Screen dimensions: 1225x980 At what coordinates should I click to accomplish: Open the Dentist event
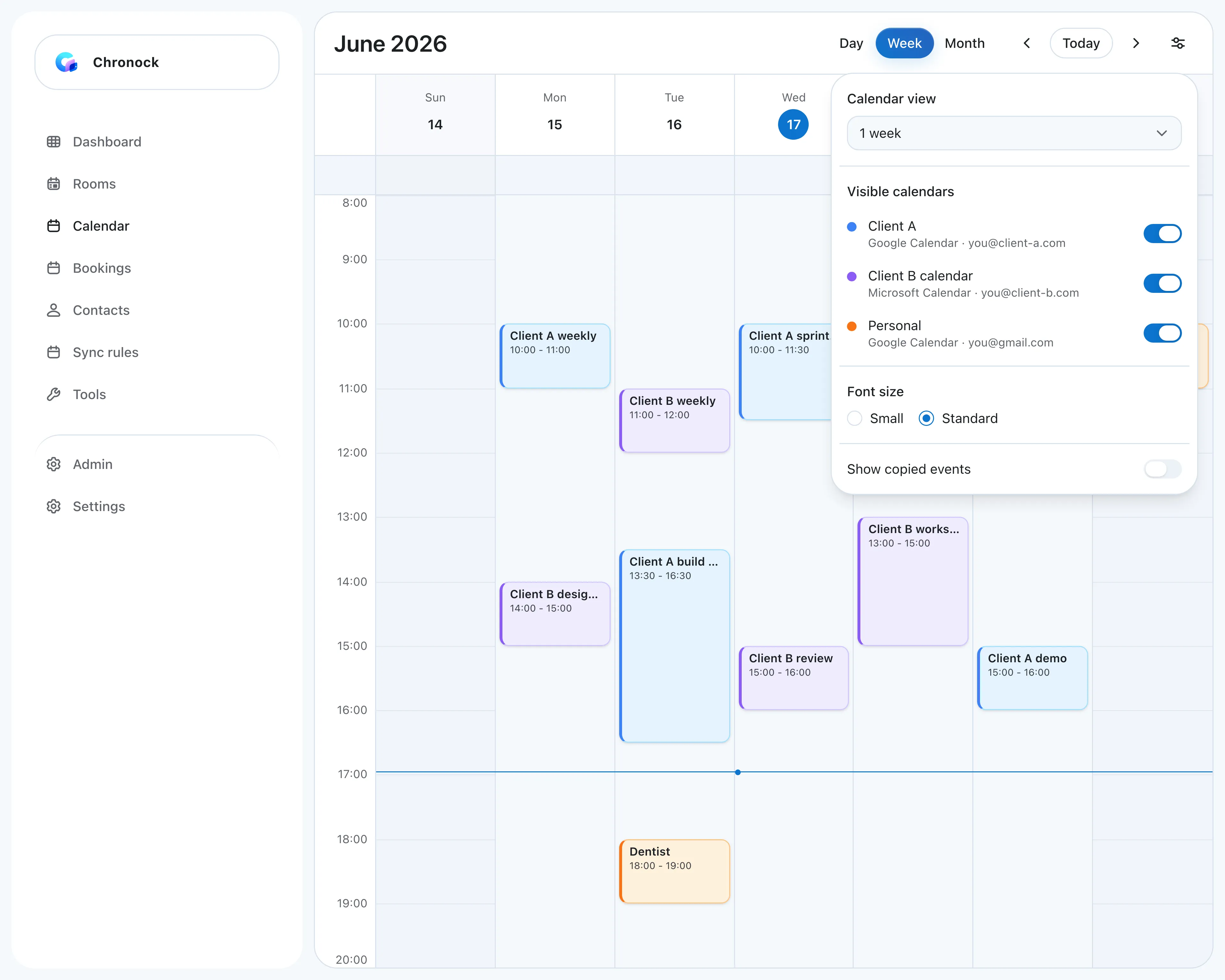pyautogui.click(x=674, y=871)
